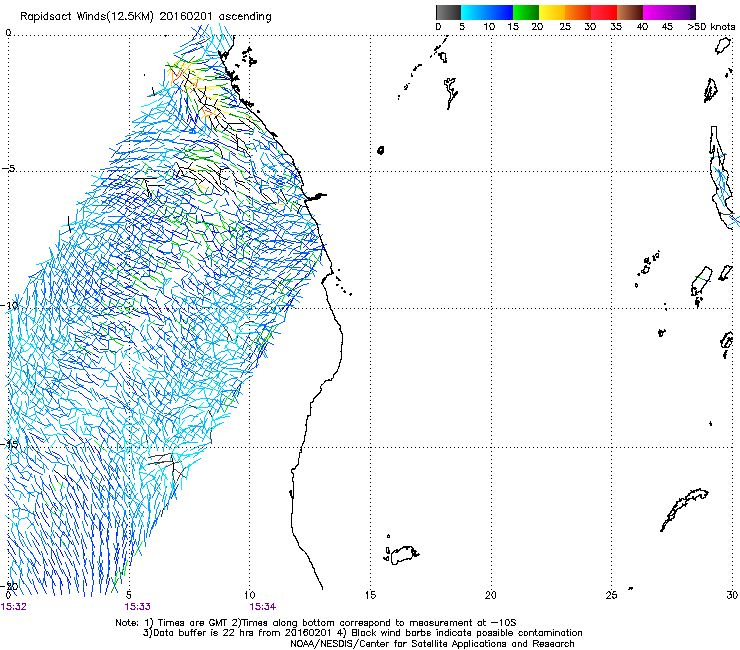The width and height of the screenshot is (740, 650).
Task: Select the orange 25–30 knots legend segment
Action: [x=578, y=12]
